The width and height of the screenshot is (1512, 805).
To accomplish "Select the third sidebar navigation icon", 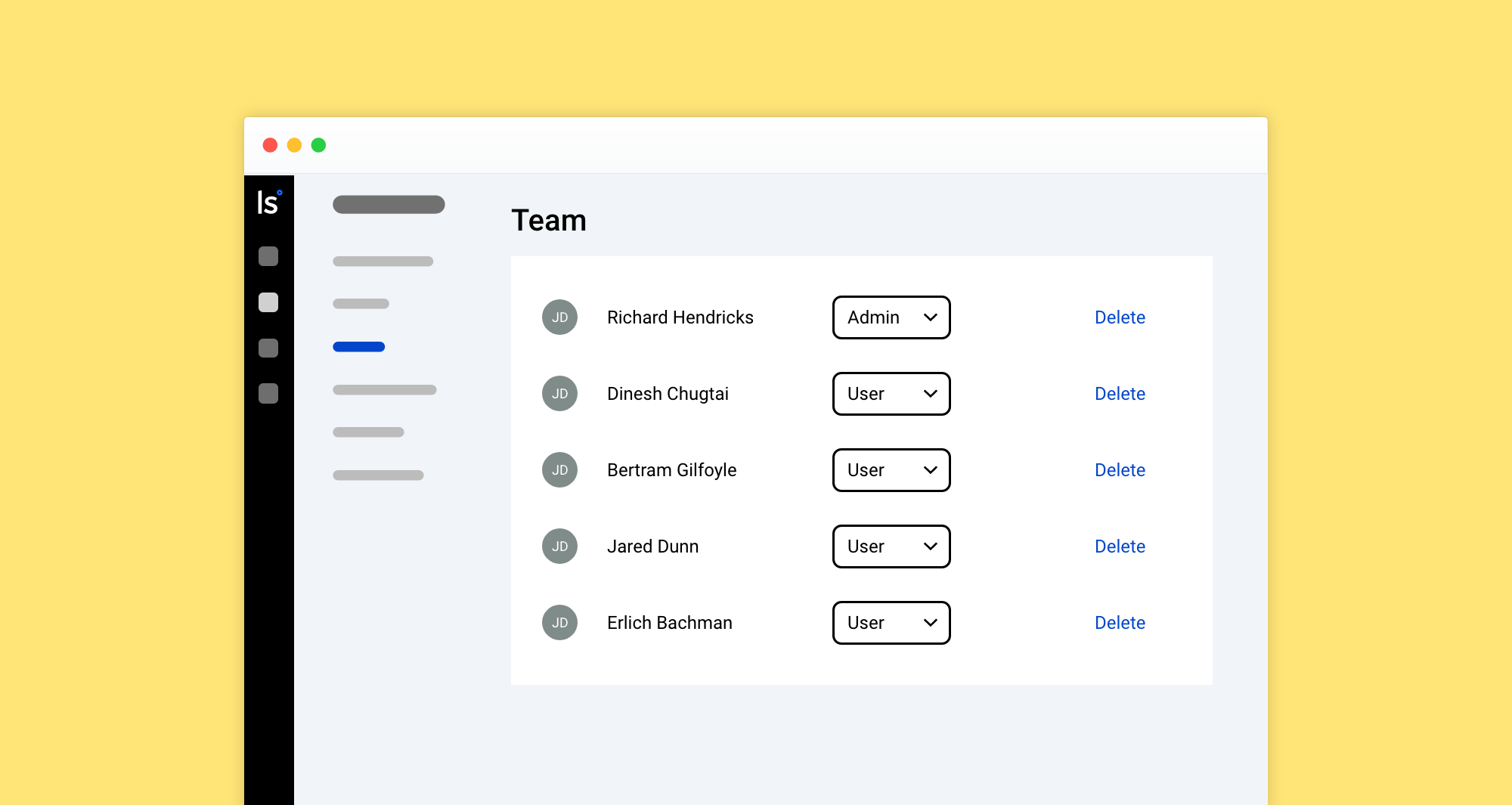I will (268, 348).
